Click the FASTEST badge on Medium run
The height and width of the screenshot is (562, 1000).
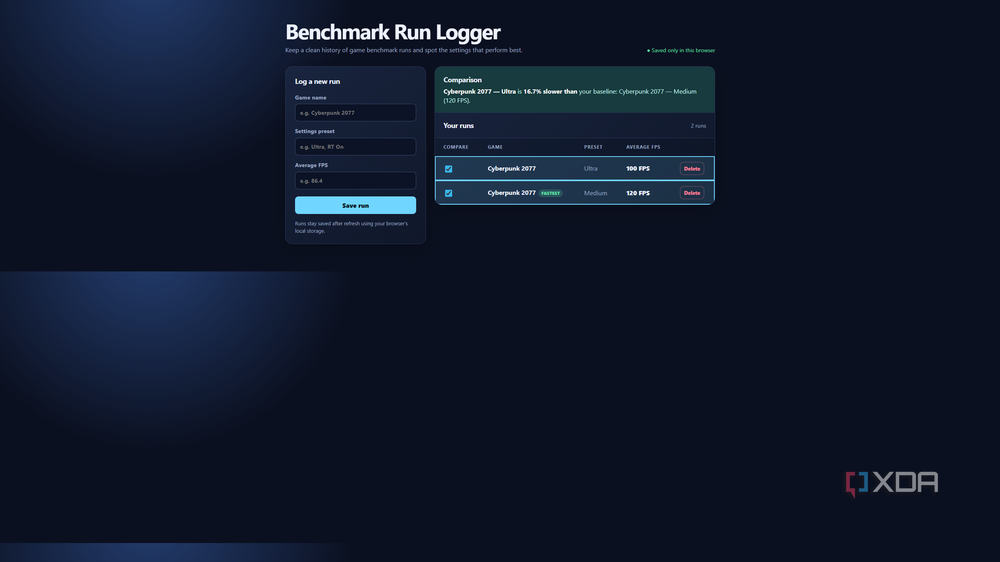click(x=550, y=193)
